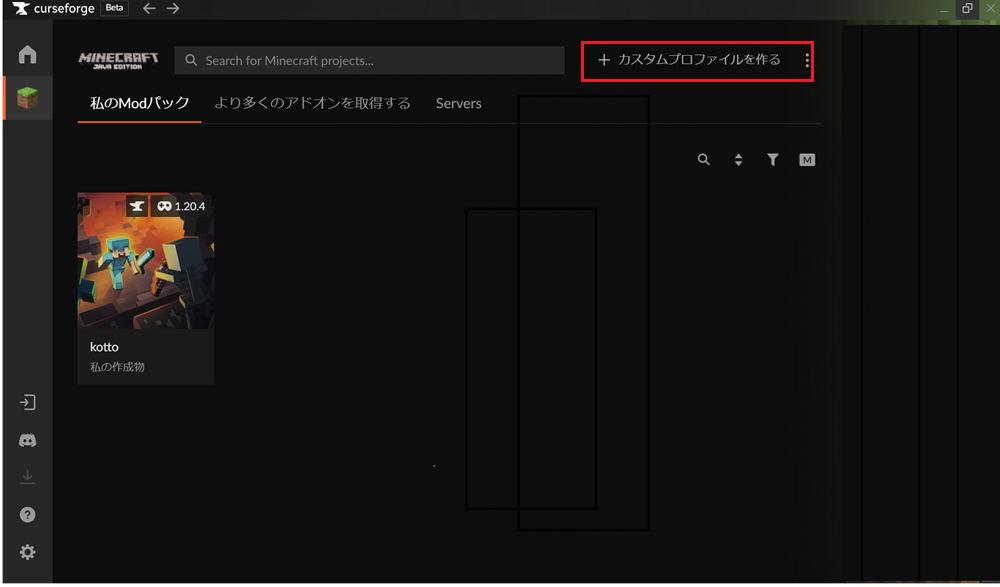This screenshot has height=587, width=1000.
Task: Toggle the M view mode icon
Action: (x=807, y=160)
